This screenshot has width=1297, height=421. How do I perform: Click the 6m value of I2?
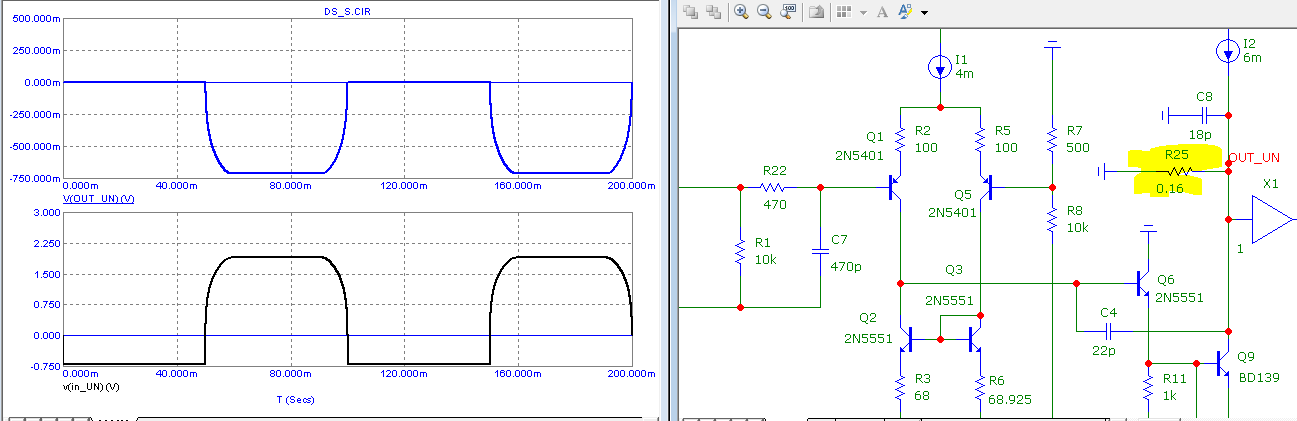pyautogui.click(x=1253, y=58)
